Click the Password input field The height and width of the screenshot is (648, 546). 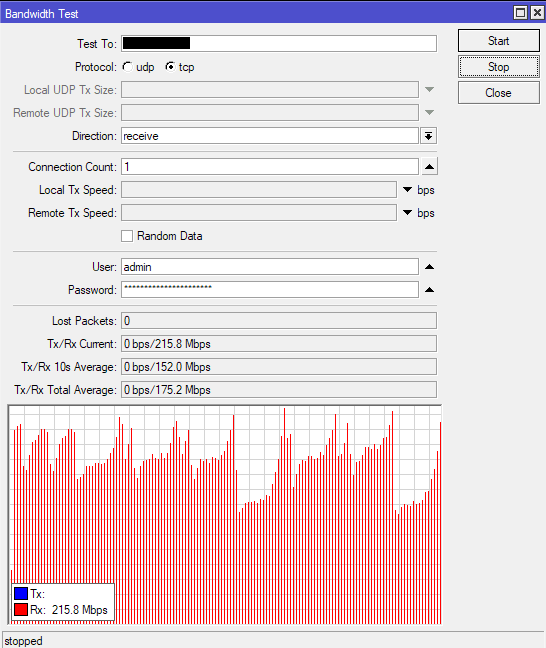[269, 290]
